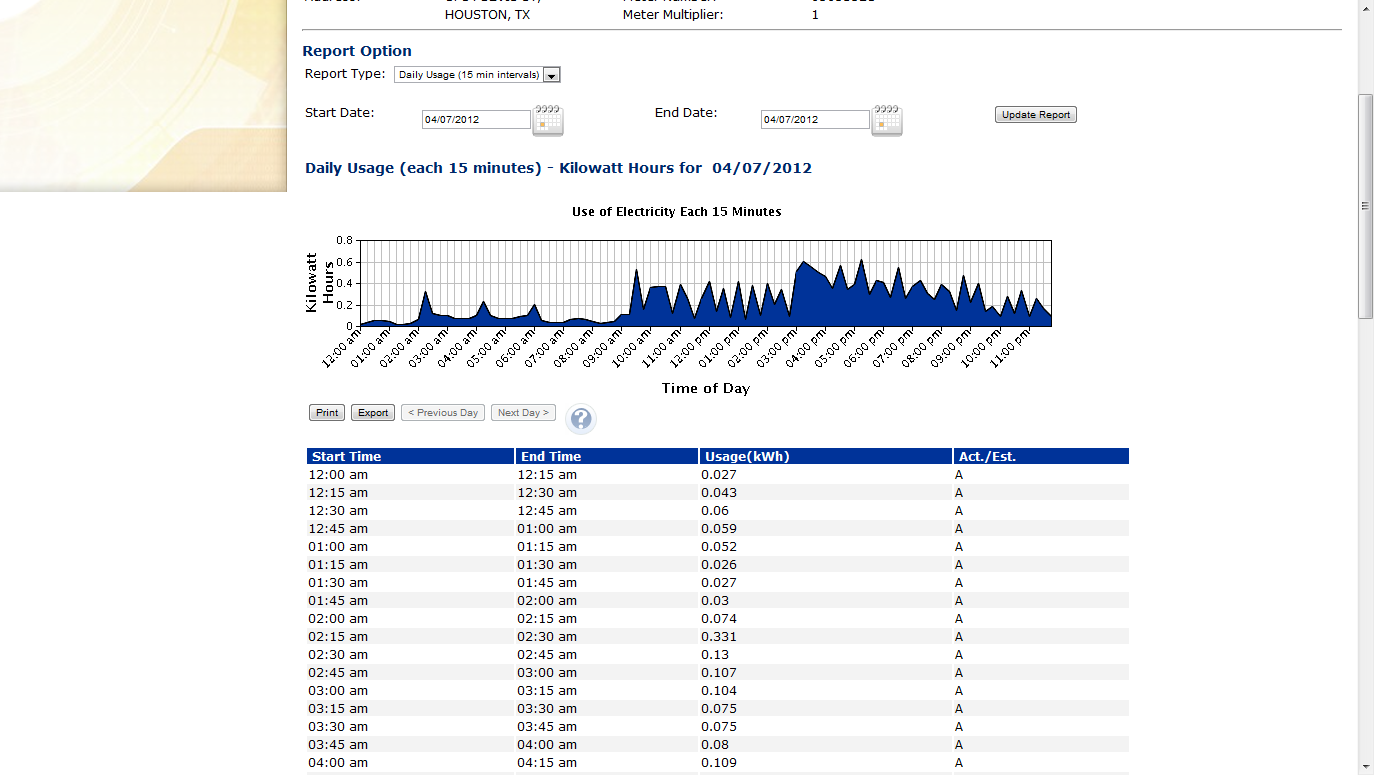The height and width of the screenshot is (775, 1374).
Task: Select the 0.331 usage value cell
Action: pos(719,637)
